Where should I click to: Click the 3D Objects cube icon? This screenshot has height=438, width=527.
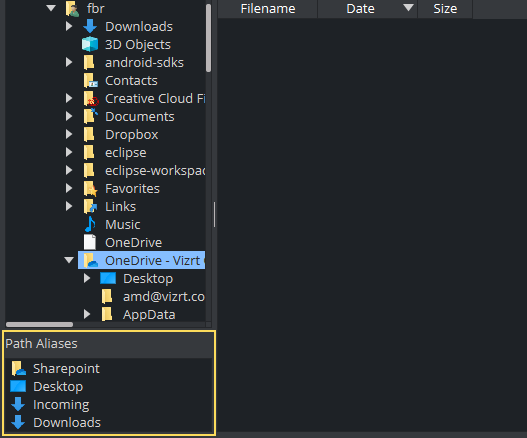(x=90, y=44)
